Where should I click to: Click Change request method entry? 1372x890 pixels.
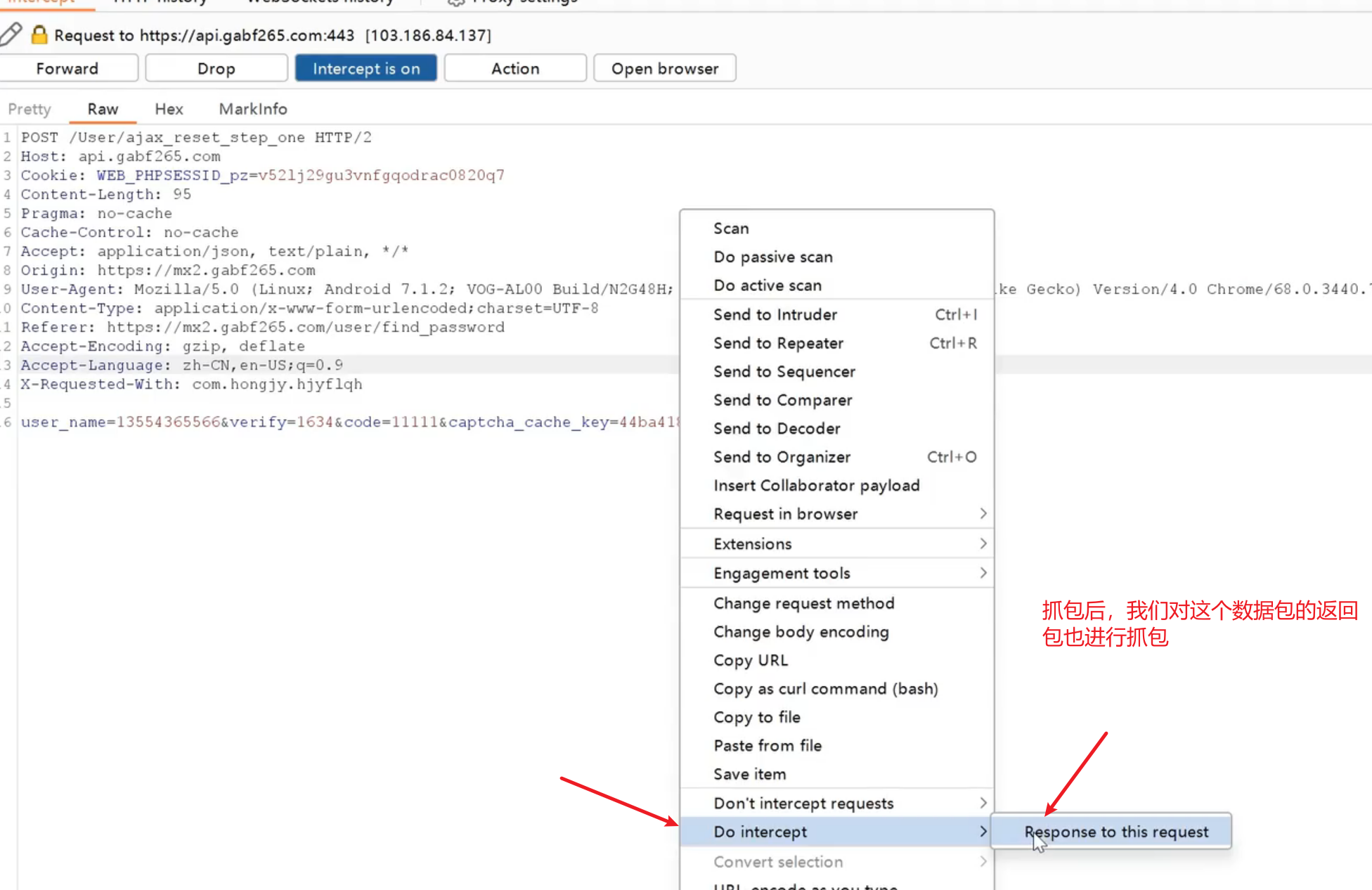click(803, 603)
